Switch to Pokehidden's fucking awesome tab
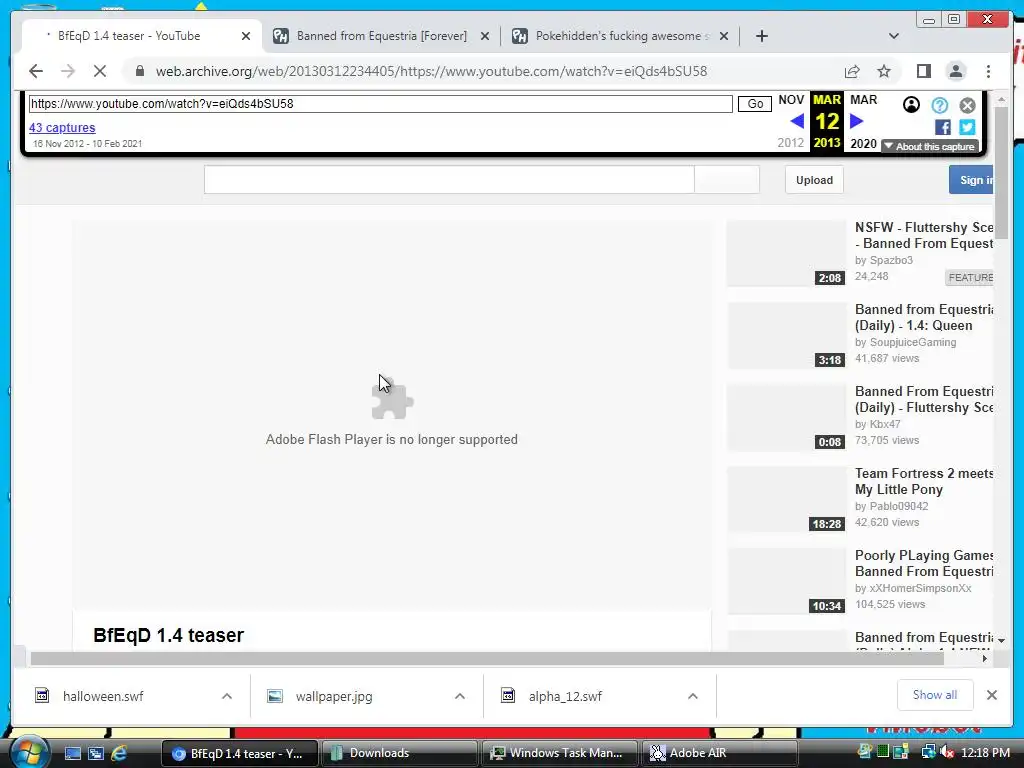The height and width of the screenshot is (768, 1024). (620, 36)
